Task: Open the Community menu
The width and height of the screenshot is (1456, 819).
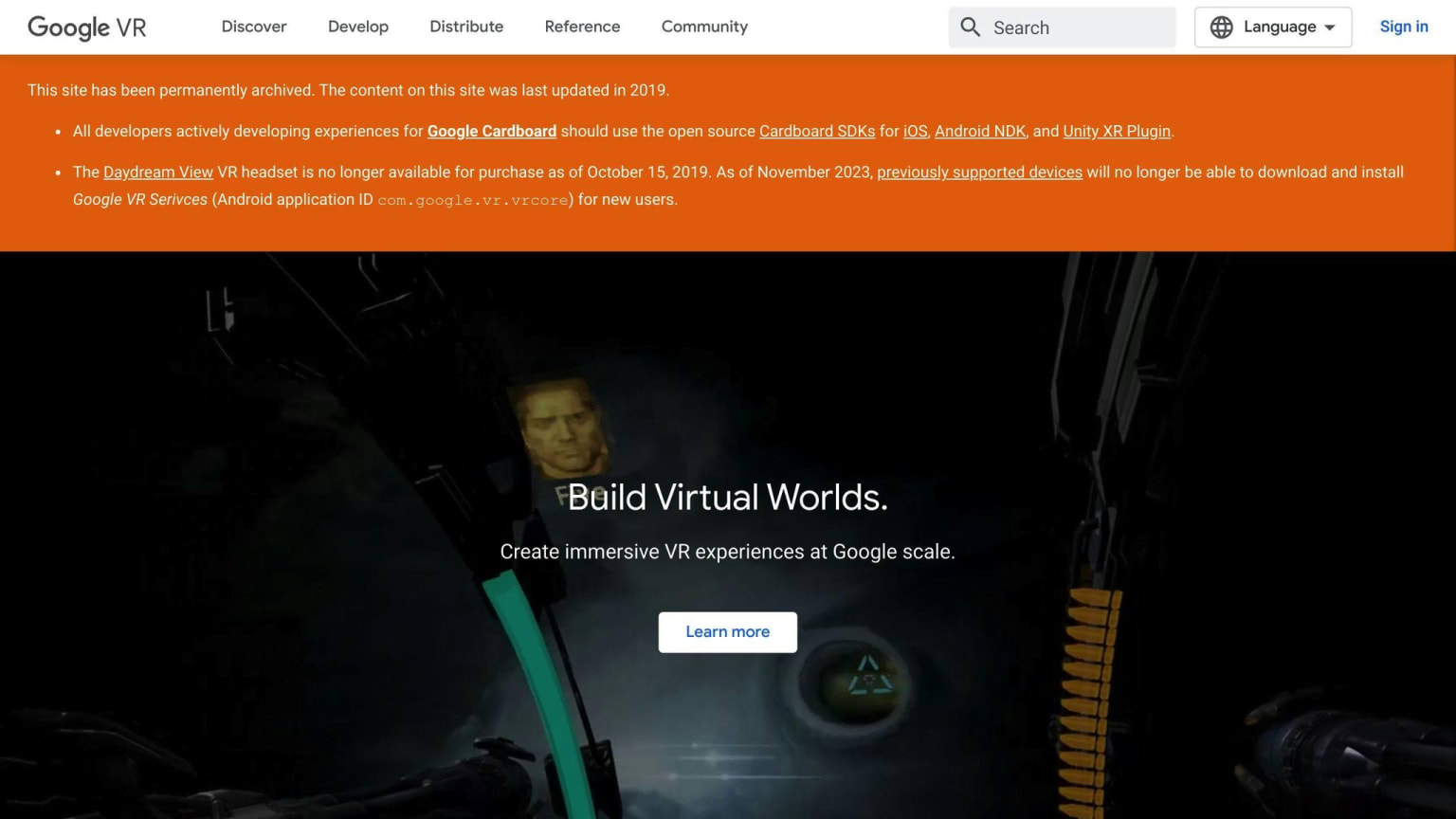Action: (x=704, y=27)
